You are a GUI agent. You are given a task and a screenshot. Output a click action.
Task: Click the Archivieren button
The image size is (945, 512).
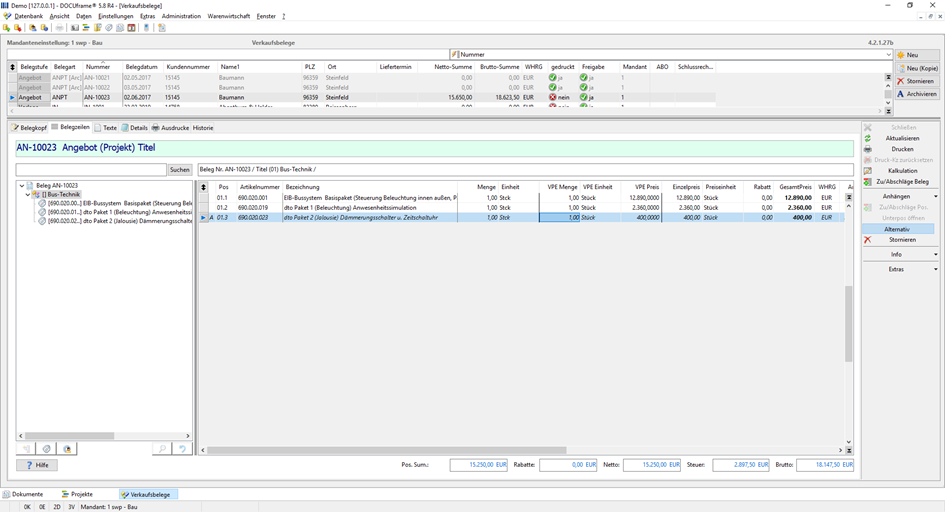[x=917, y=94]
